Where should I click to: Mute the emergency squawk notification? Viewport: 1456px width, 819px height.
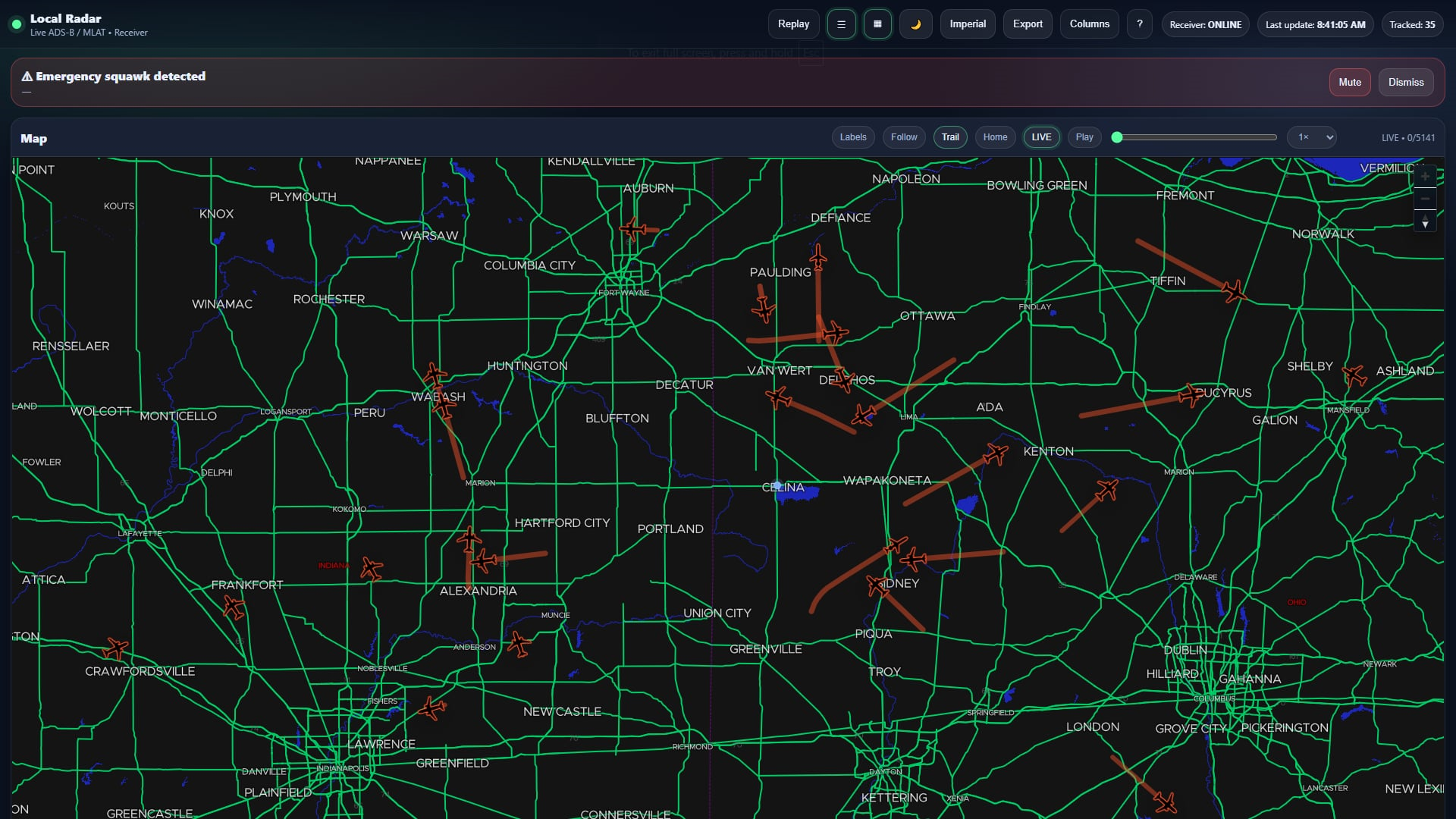tap(1349, 82)
